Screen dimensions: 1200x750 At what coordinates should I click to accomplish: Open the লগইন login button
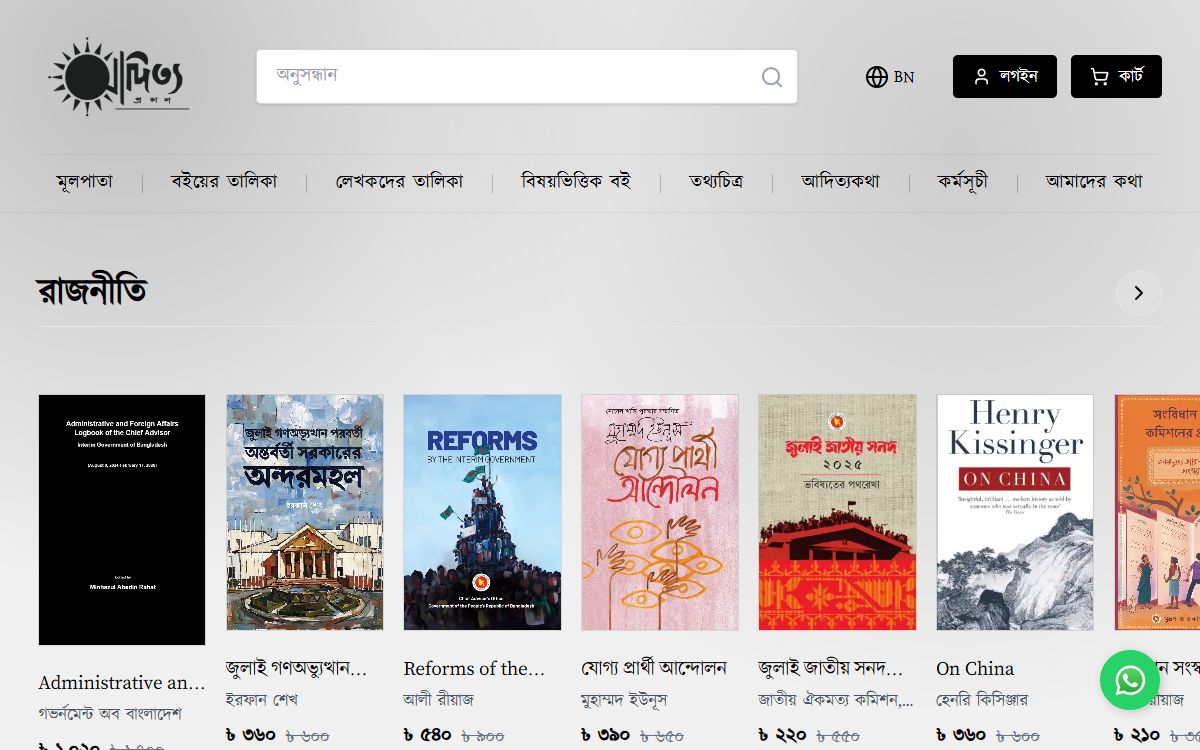coord(1005,76)
